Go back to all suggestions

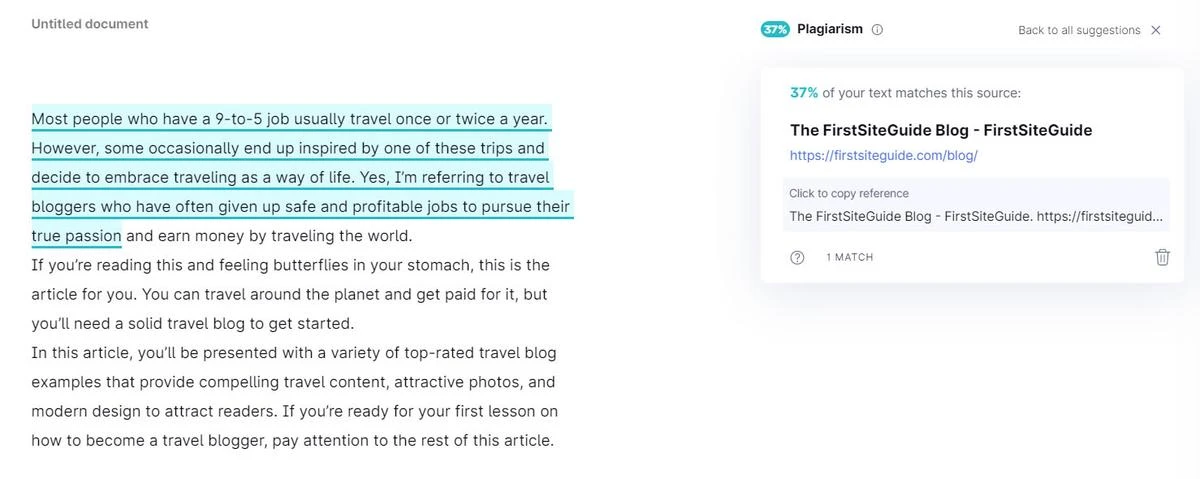1079,30
